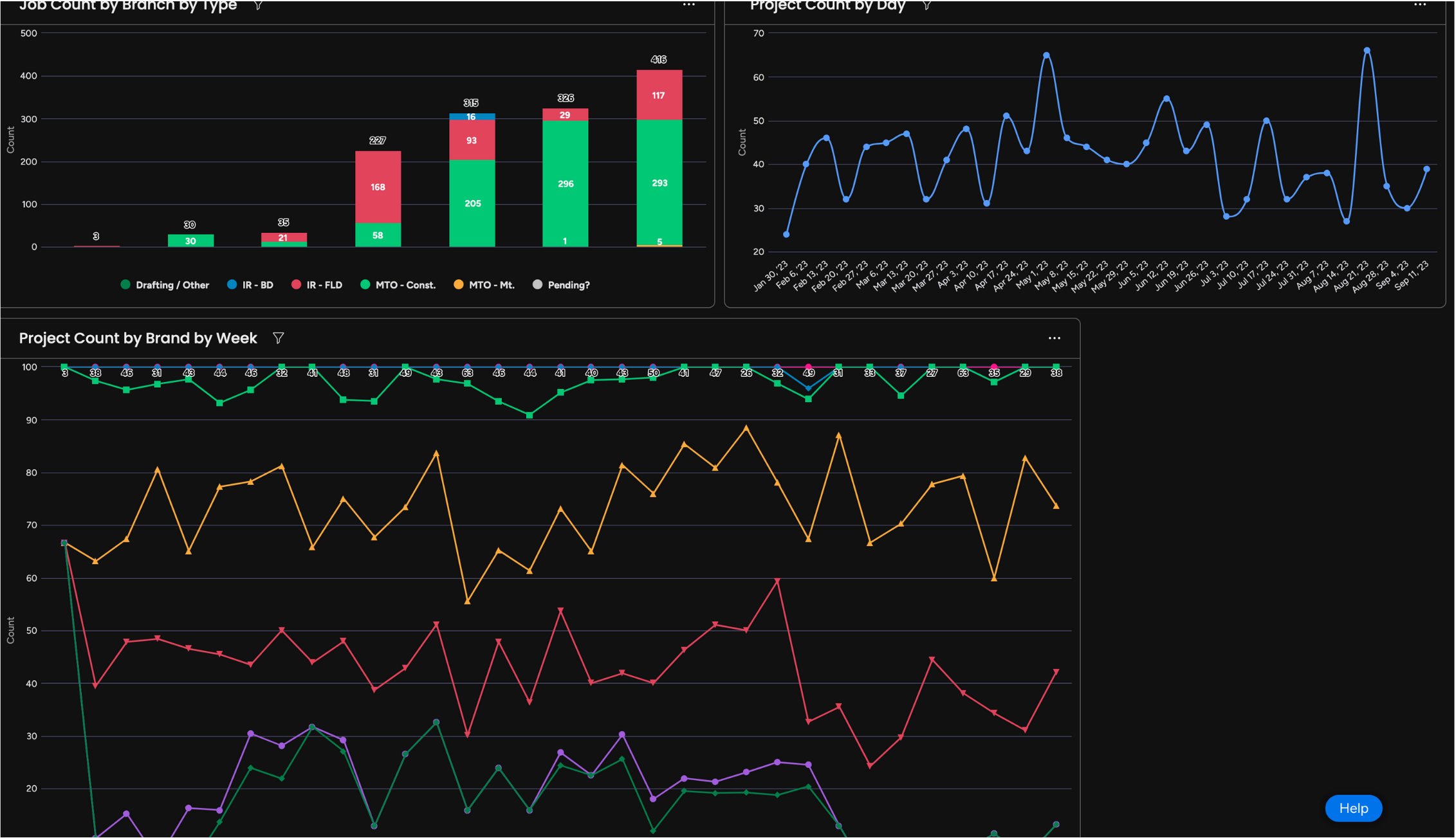Click the gray Pending? legend dot

coord(537,284)
